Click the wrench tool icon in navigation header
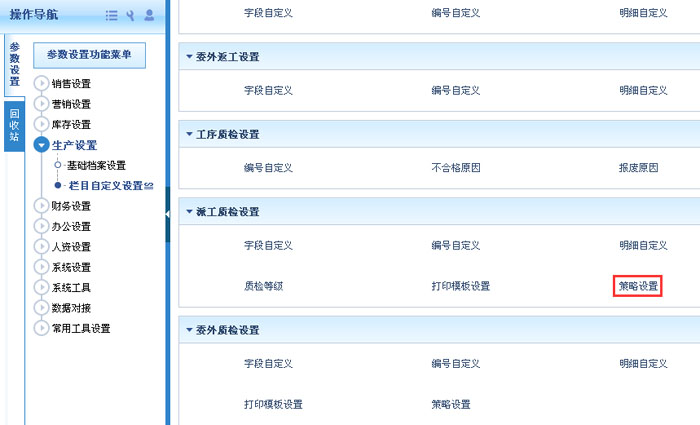Viewport: 700px width, 425px height. 130,15
